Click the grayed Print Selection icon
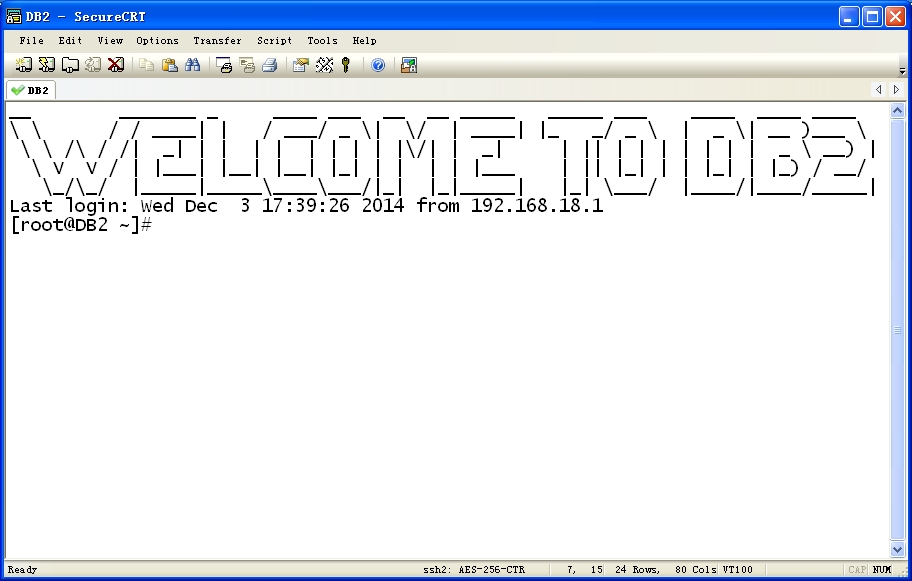The width and height of the screenshot is (912, 581). click(247, 65)
